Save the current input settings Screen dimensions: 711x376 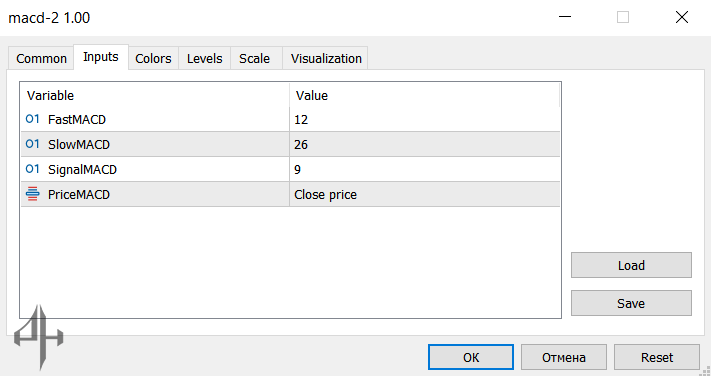631,303
